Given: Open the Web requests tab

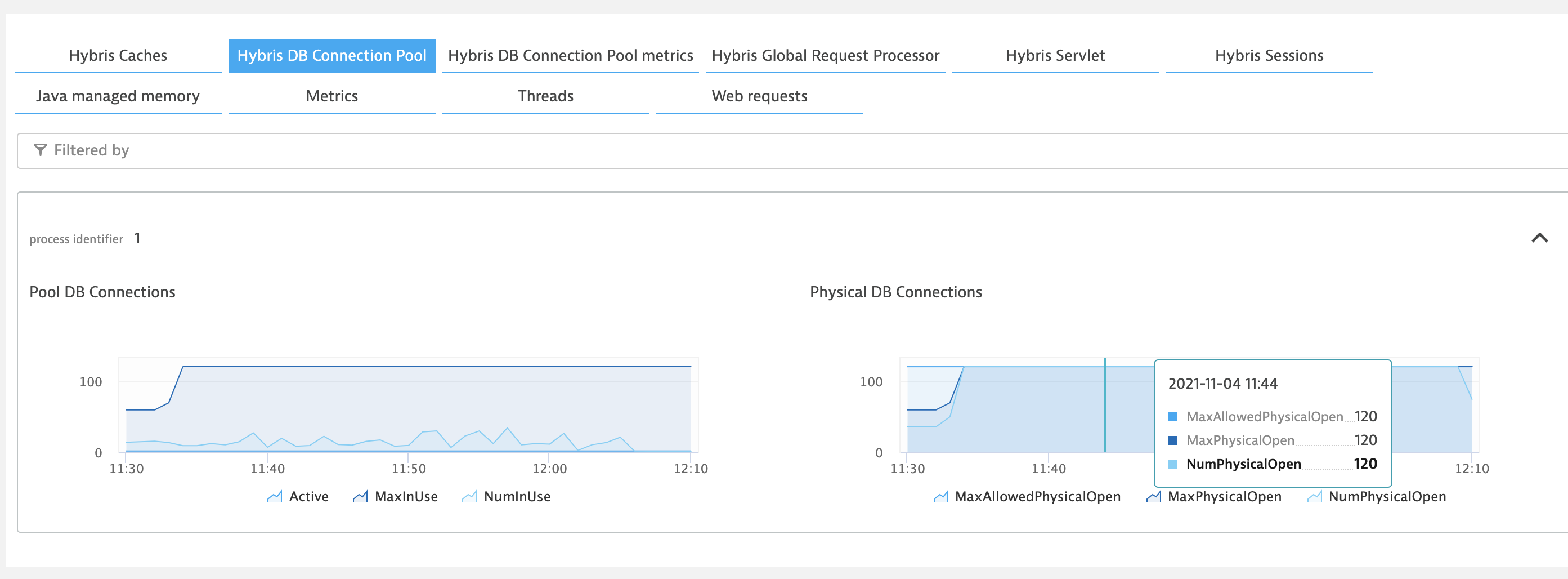Looking at the screenshot, I should tap(760, 96).
